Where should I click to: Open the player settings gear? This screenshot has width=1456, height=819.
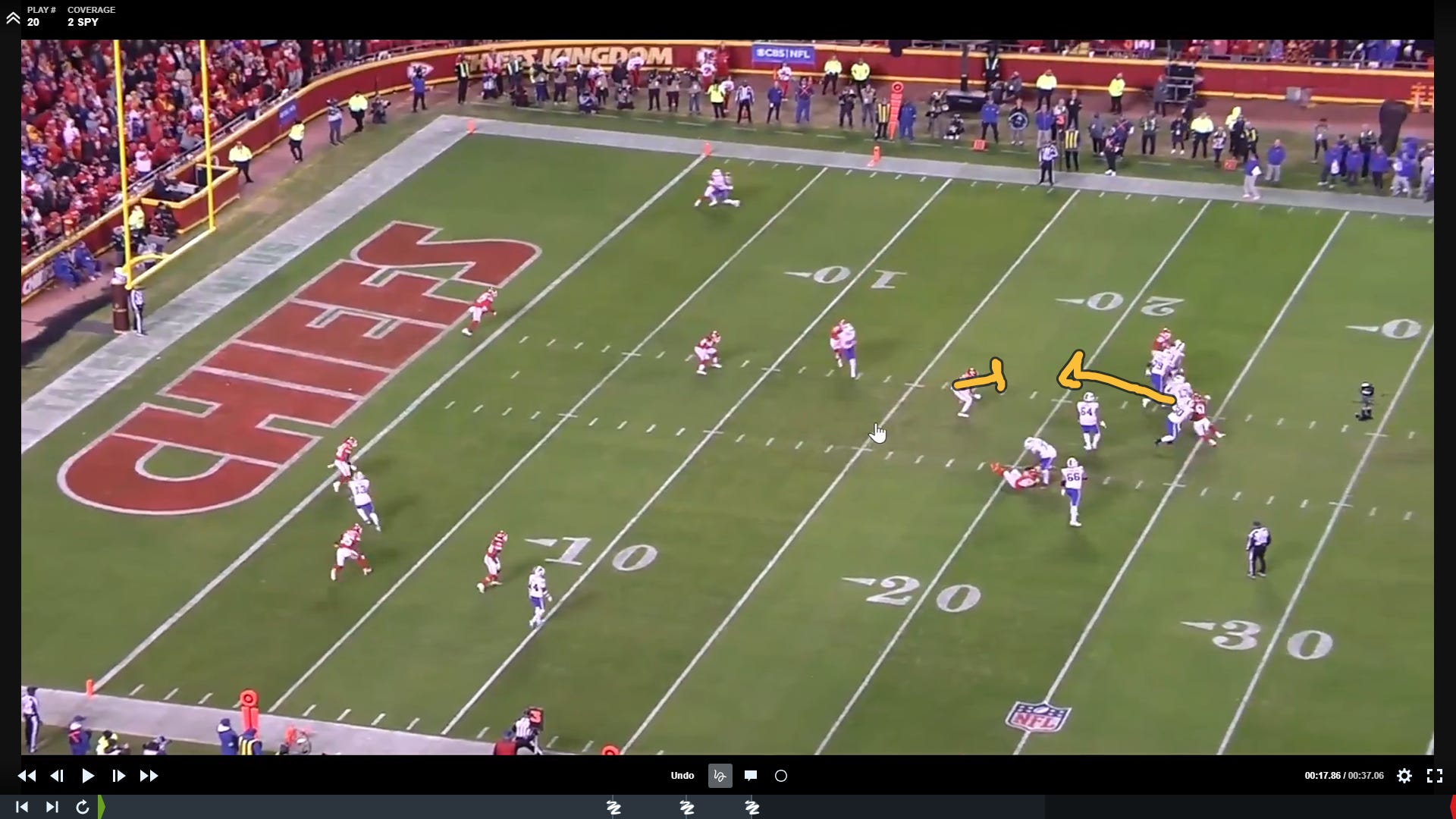pos(1404,776)
